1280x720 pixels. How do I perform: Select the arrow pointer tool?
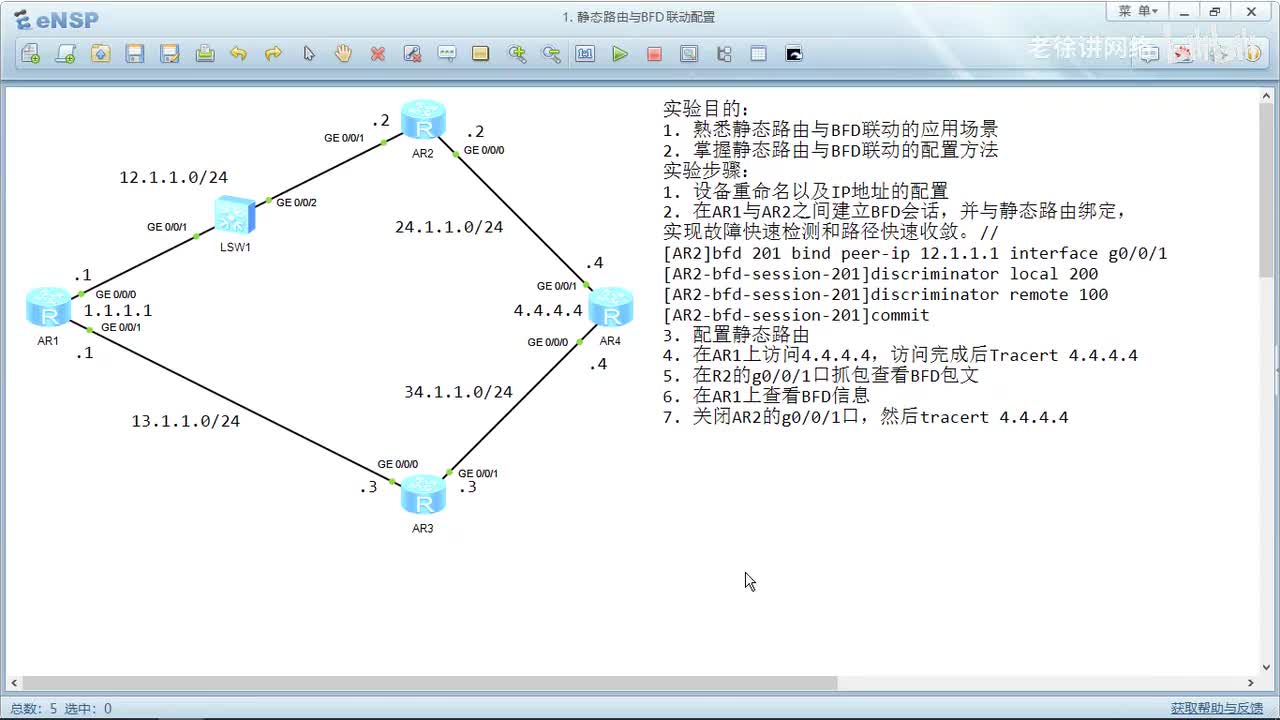point(309,54)
